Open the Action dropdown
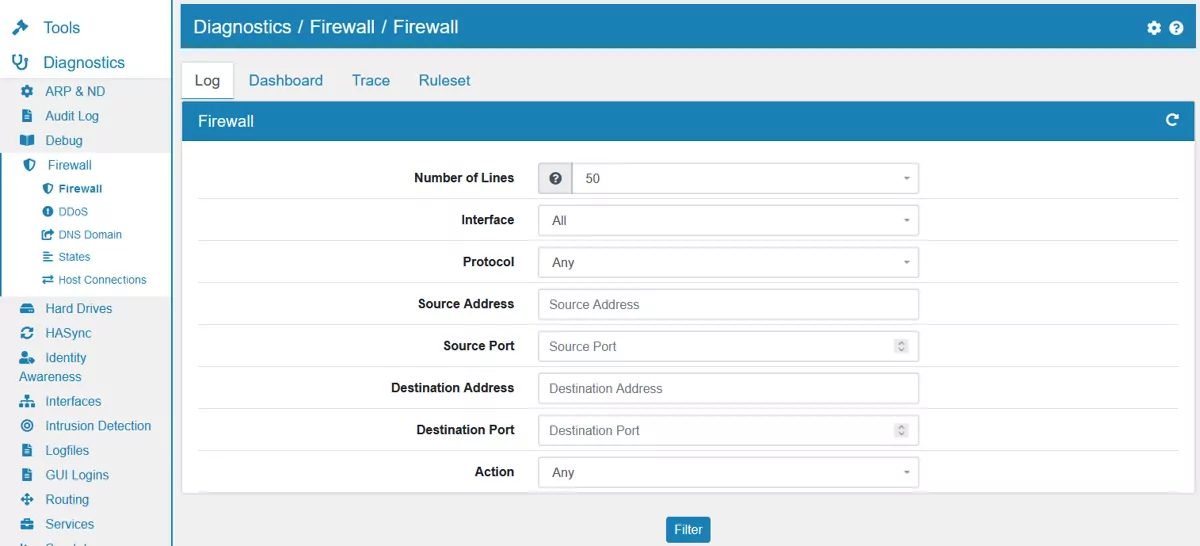The image size is (1200, 546). [x=728, y=472]
